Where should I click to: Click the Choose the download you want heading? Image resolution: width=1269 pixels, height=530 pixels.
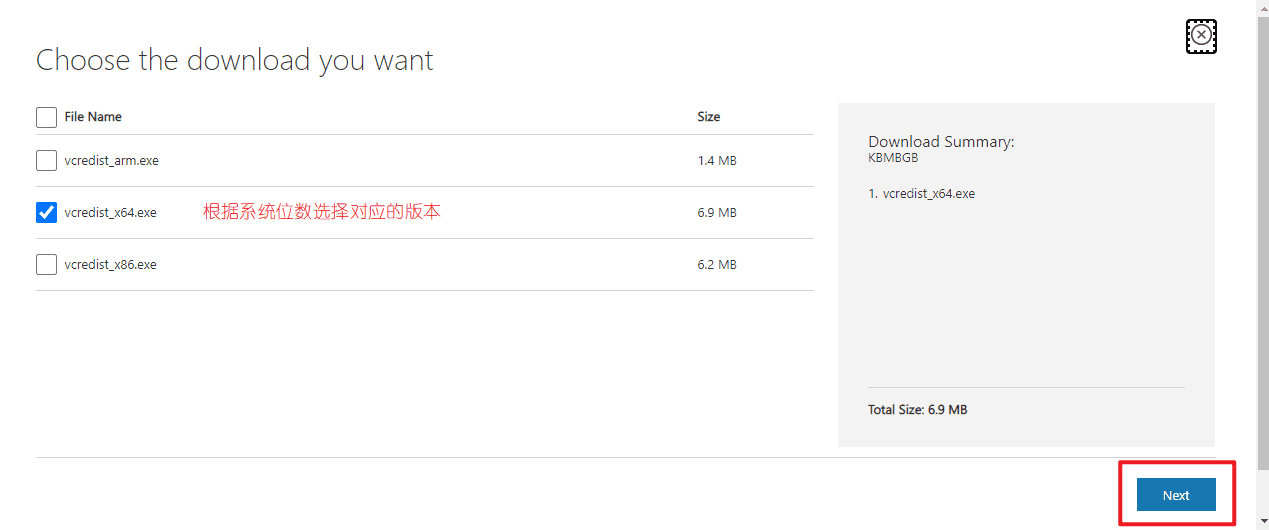pyautogui.click(x=235, y=60)
